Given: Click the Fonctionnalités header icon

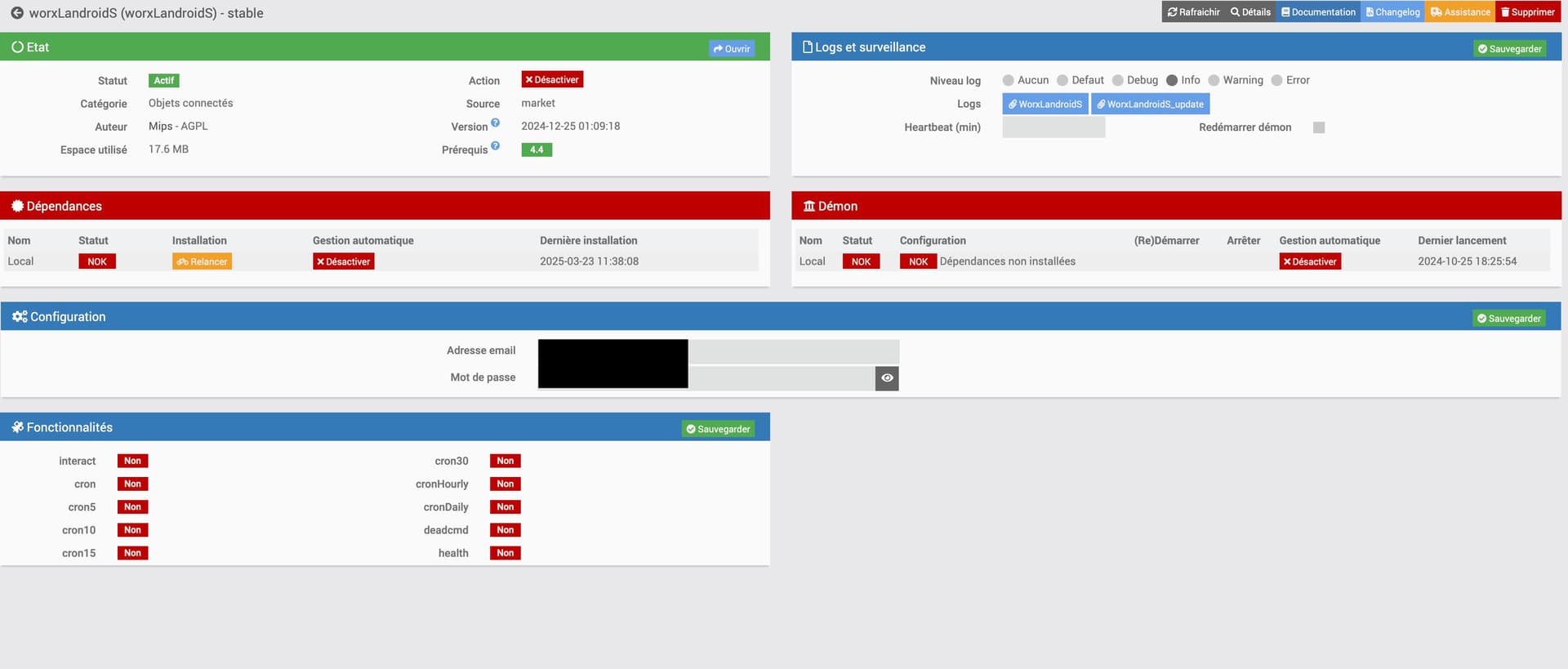Looking at the screenshot, I should (17, 427).
